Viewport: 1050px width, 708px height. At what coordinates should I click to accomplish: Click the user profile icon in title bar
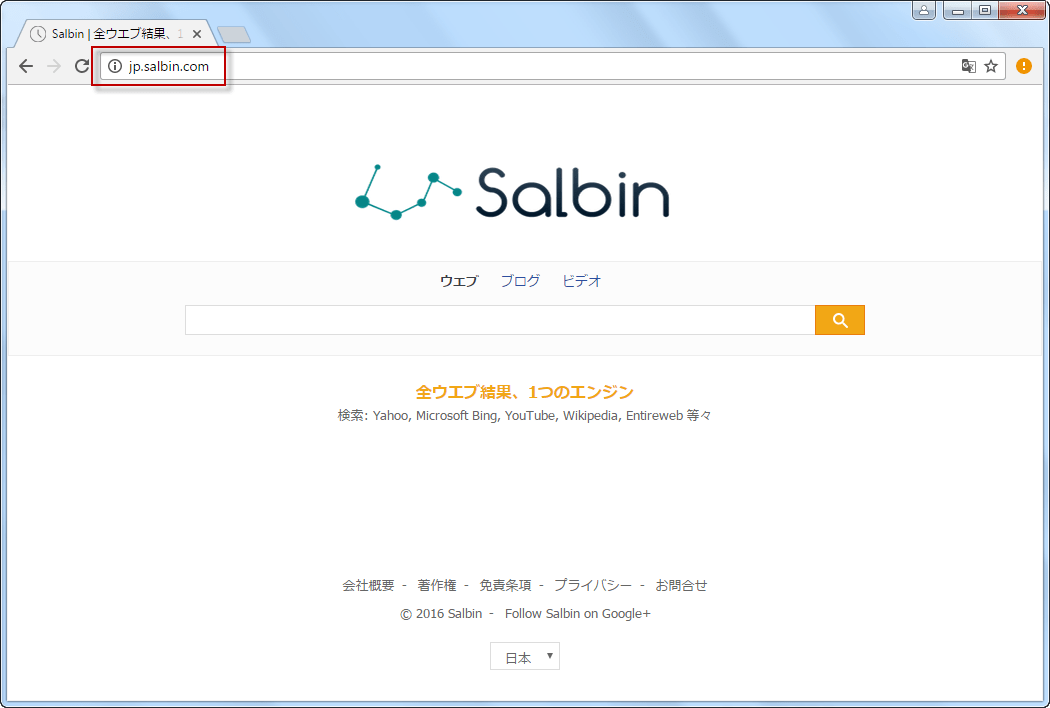[x=923, y=10]
